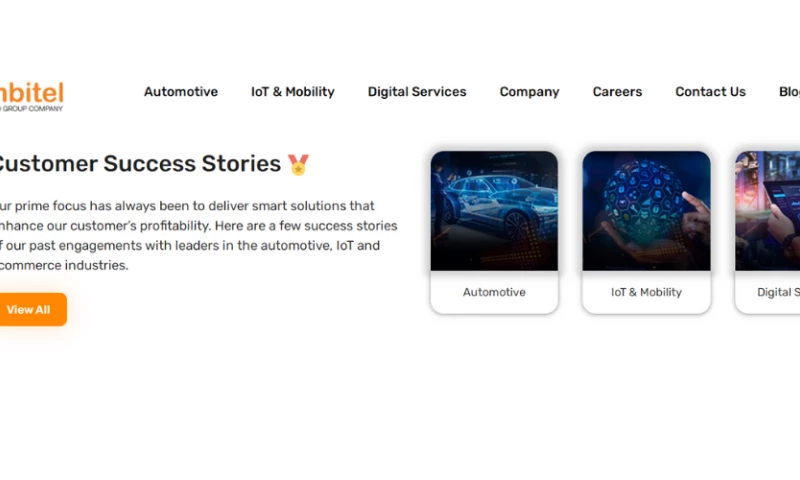Click the glowing car thumbnail image

[x=494, y=211]
